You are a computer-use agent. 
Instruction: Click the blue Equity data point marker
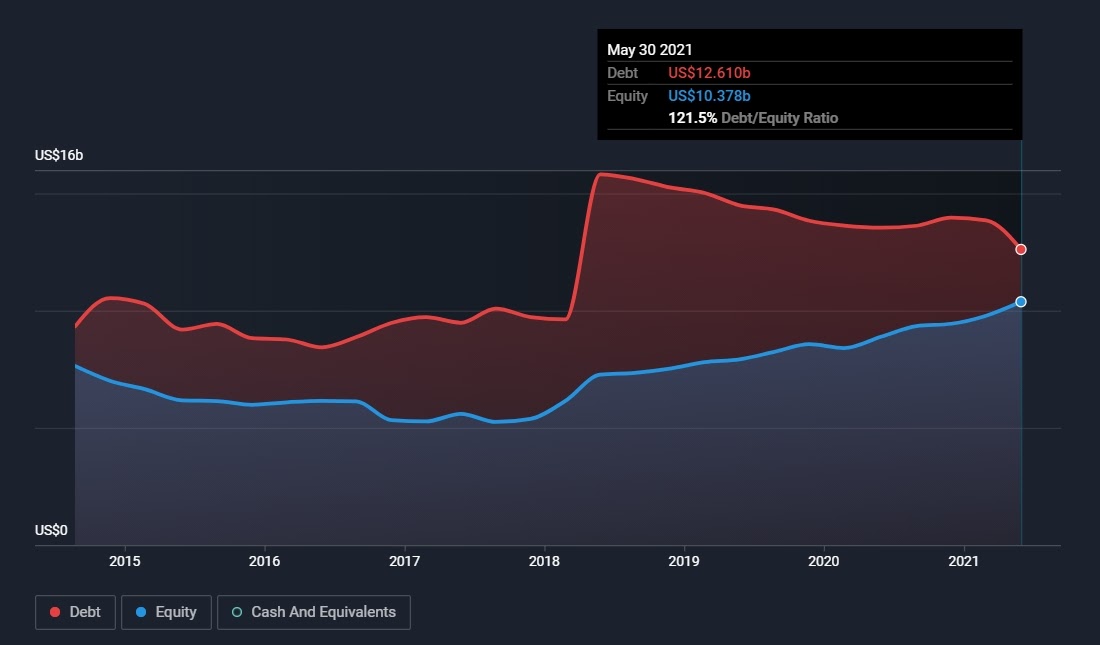1021,302
